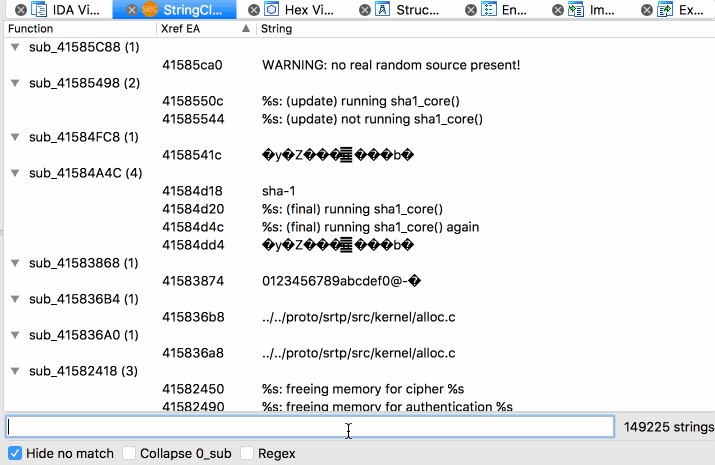
Task: Click the Enums tab icon
Action: point(489,9)
